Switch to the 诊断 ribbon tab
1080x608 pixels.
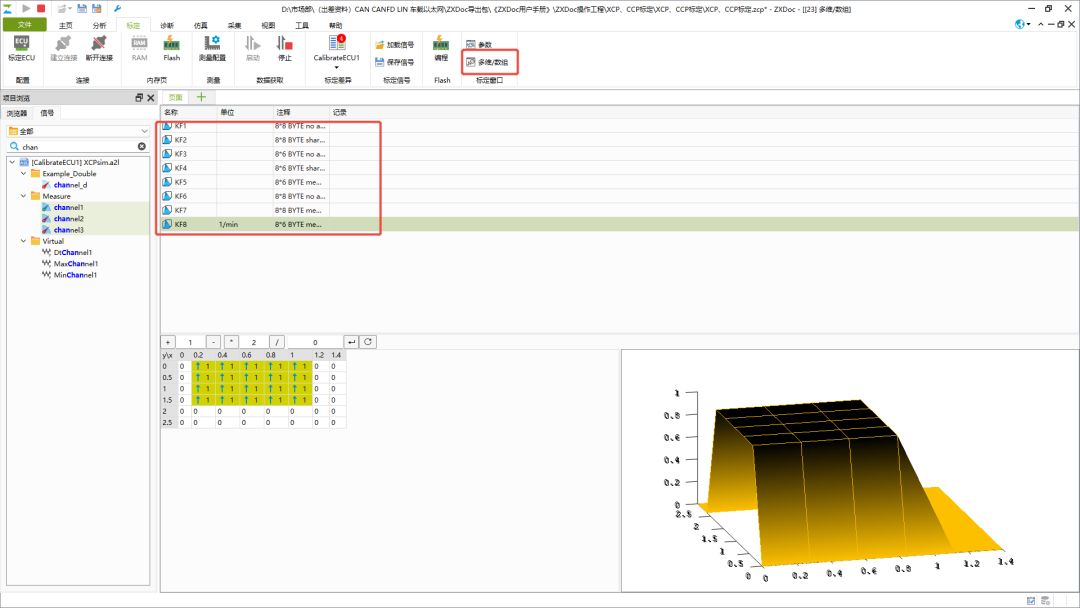(x=166, y=25)
